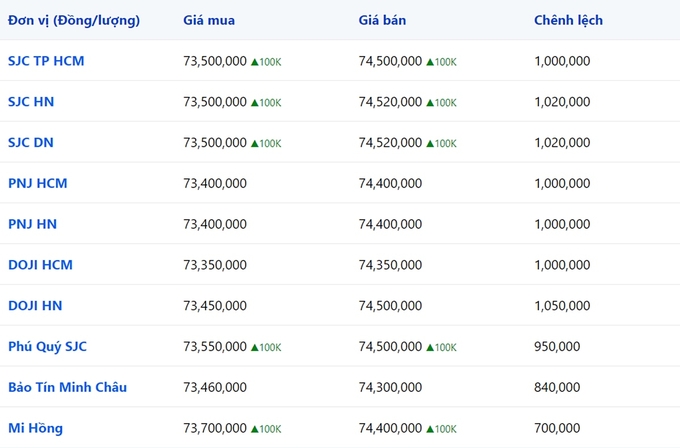Select PNJ HCM spread 1,000,000

(x=562, y=183)
